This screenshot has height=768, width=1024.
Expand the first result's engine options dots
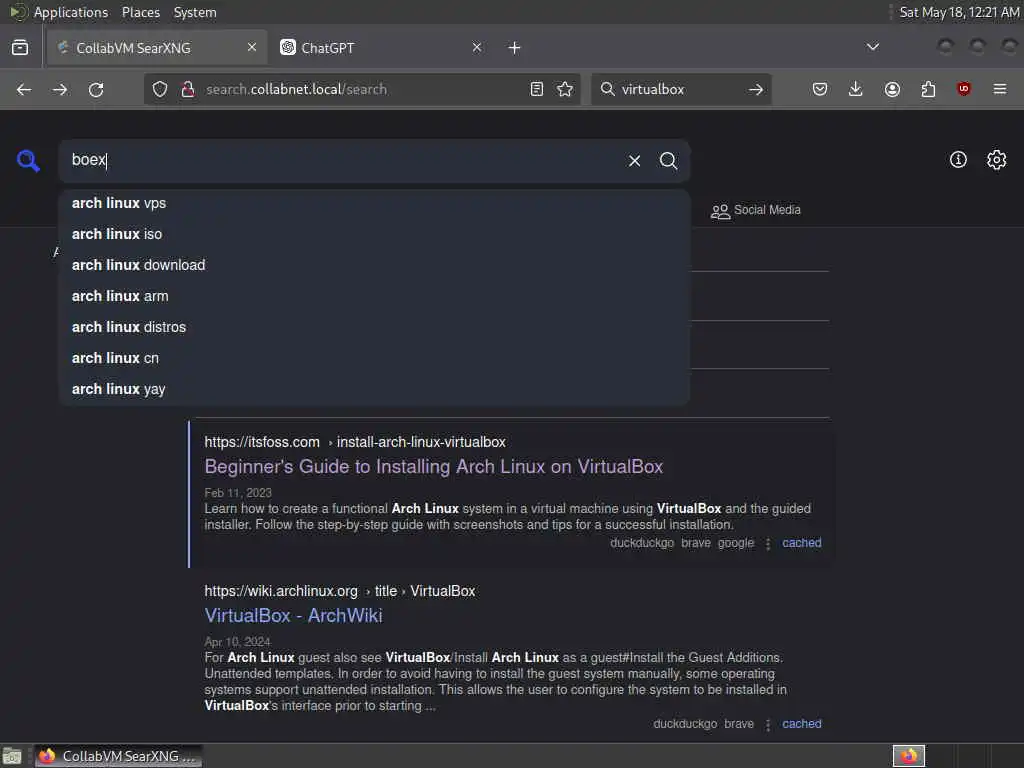tap(768, 543)
